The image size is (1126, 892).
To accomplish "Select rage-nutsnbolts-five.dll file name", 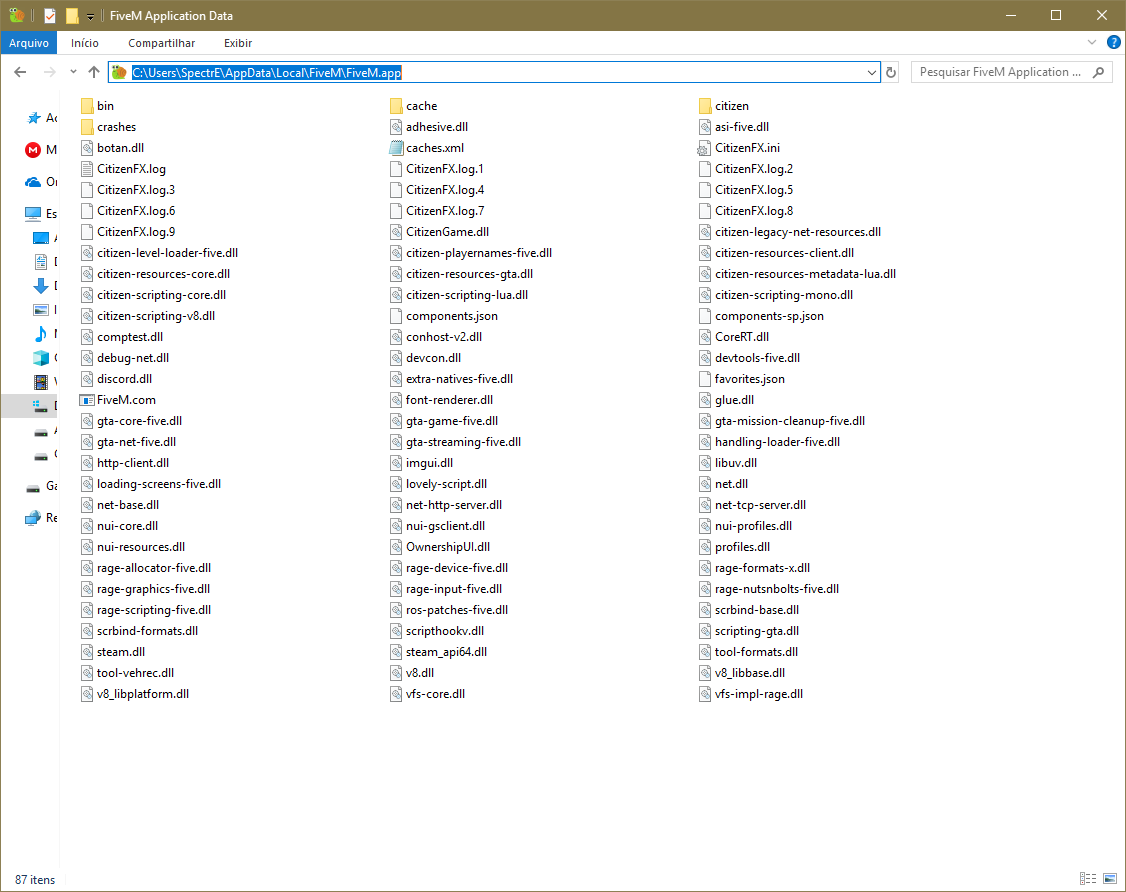I will click(x=777, y=589).
